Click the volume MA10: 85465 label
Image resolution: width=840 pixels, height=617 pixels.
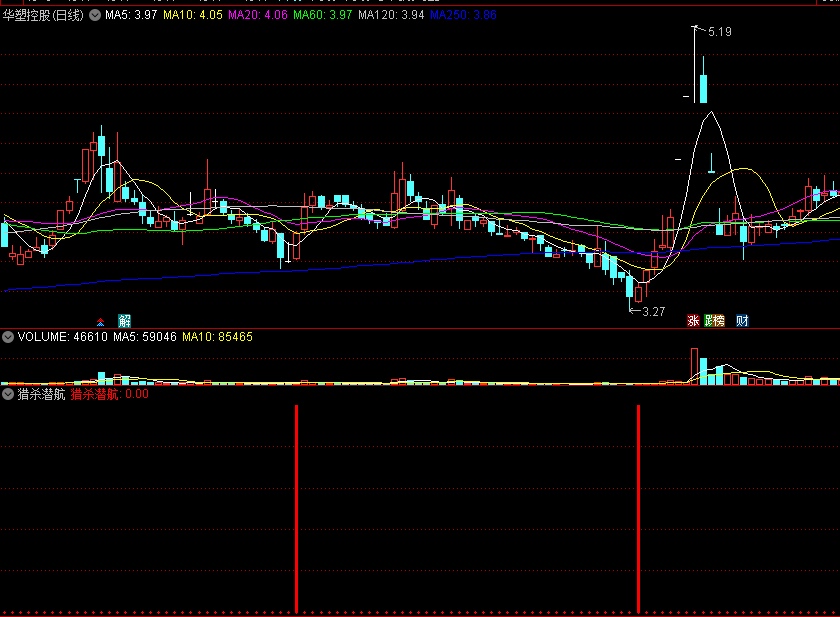point(218,337)
